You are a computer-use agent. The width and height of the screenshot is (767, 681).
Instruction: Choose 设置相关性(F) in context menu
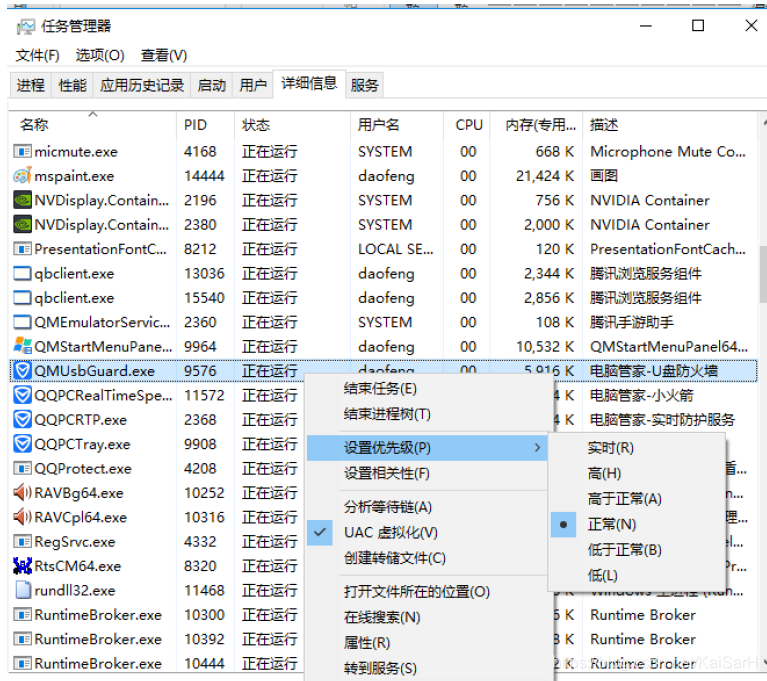[427, 473]
